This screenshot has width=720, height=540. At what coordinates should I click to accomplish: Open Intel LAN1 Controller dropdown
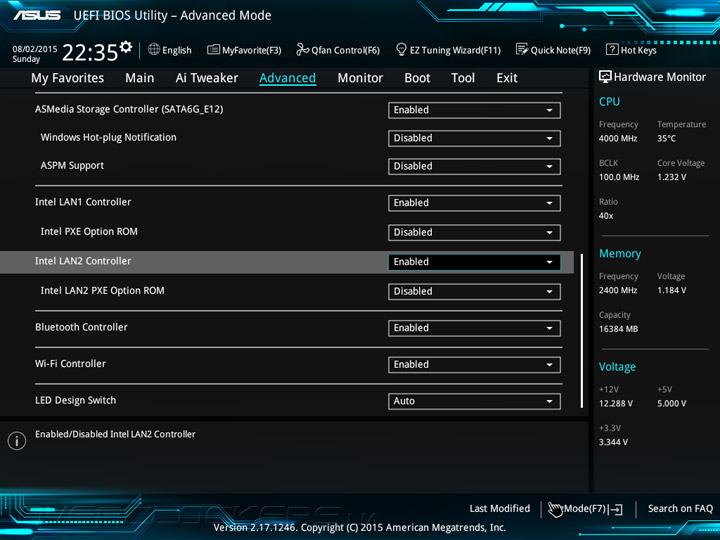point(474,203)
